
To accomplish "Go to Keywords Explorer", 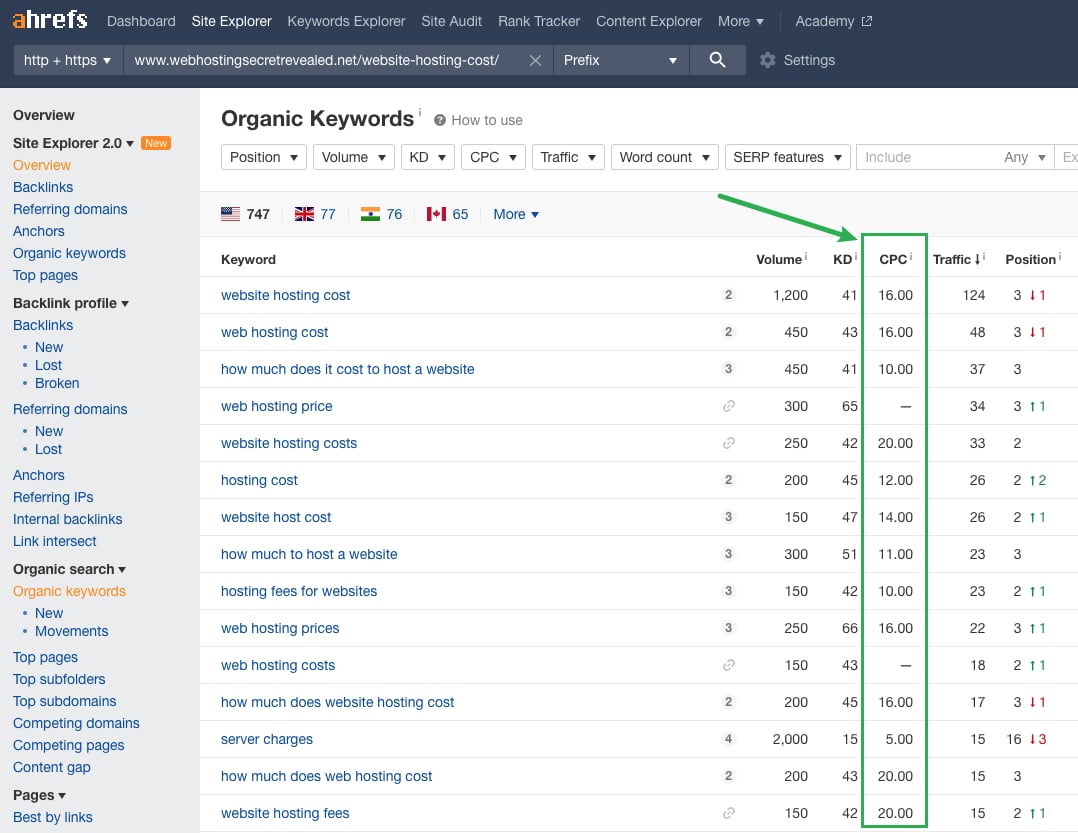I will point(346,21).
